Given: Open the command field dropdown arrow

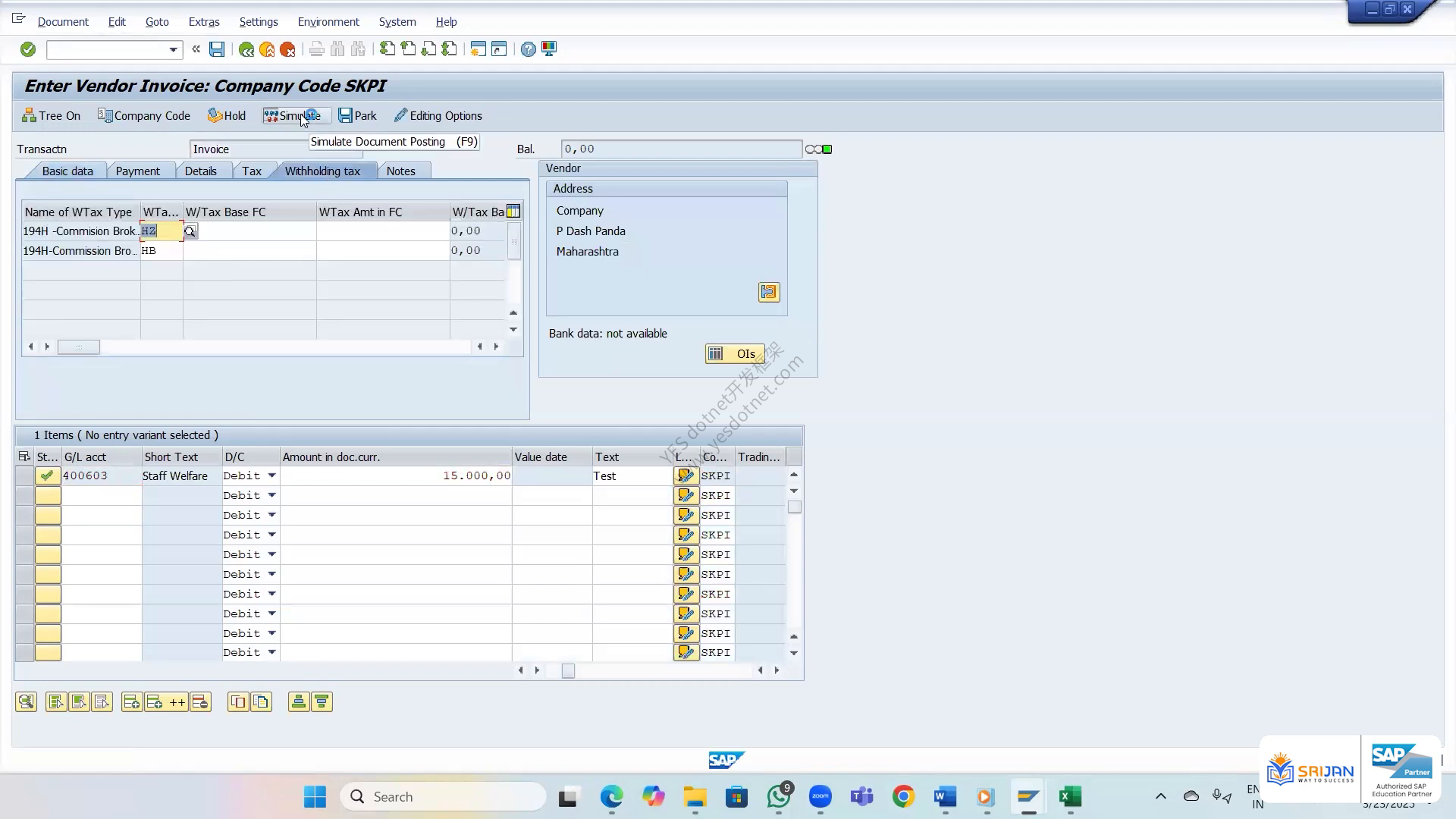Looking at the screenshot, I should (173, 50).
